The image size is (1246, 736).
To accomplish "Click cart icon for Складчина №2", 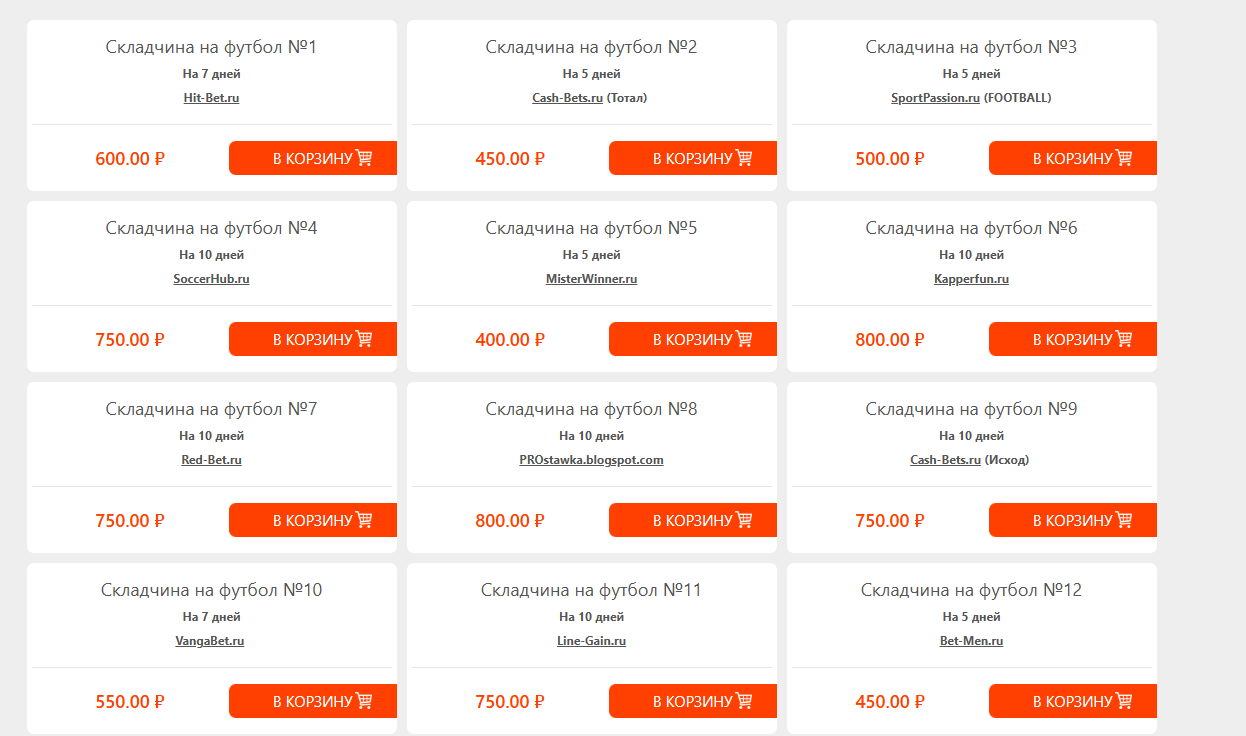I will coord(744,158).
